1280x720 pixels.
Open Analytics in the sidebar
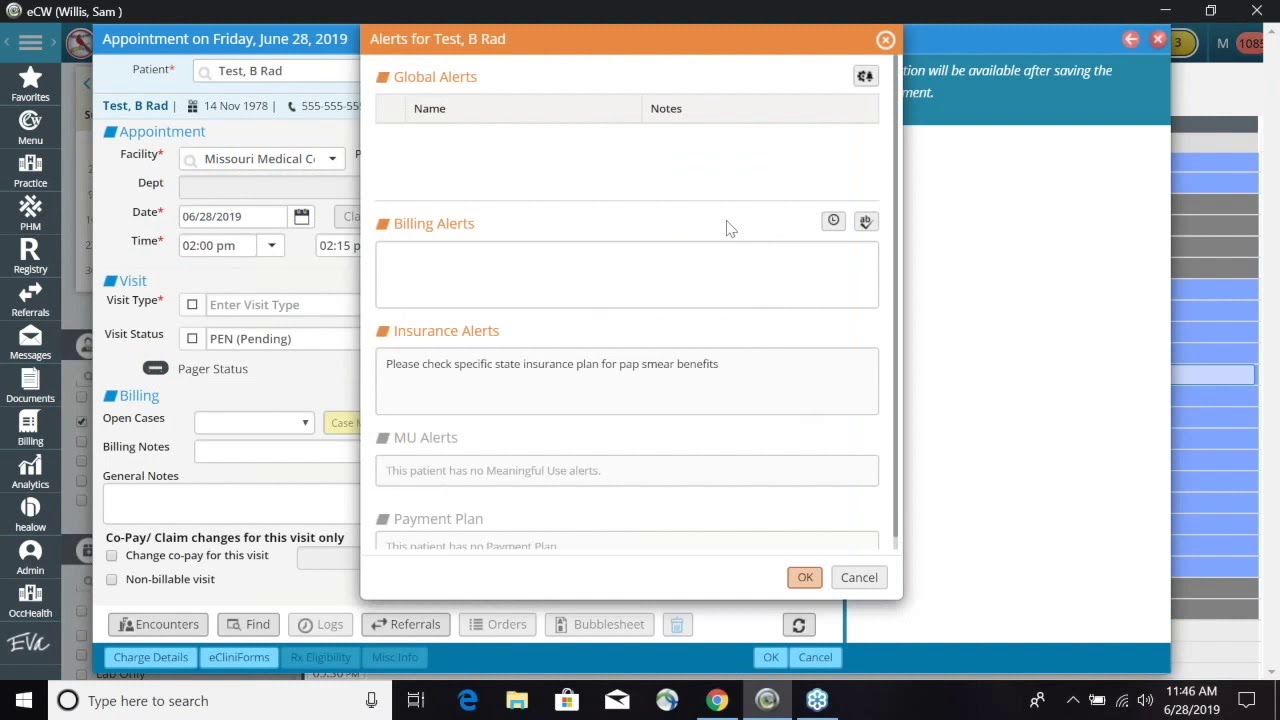[x=30, y=471]
